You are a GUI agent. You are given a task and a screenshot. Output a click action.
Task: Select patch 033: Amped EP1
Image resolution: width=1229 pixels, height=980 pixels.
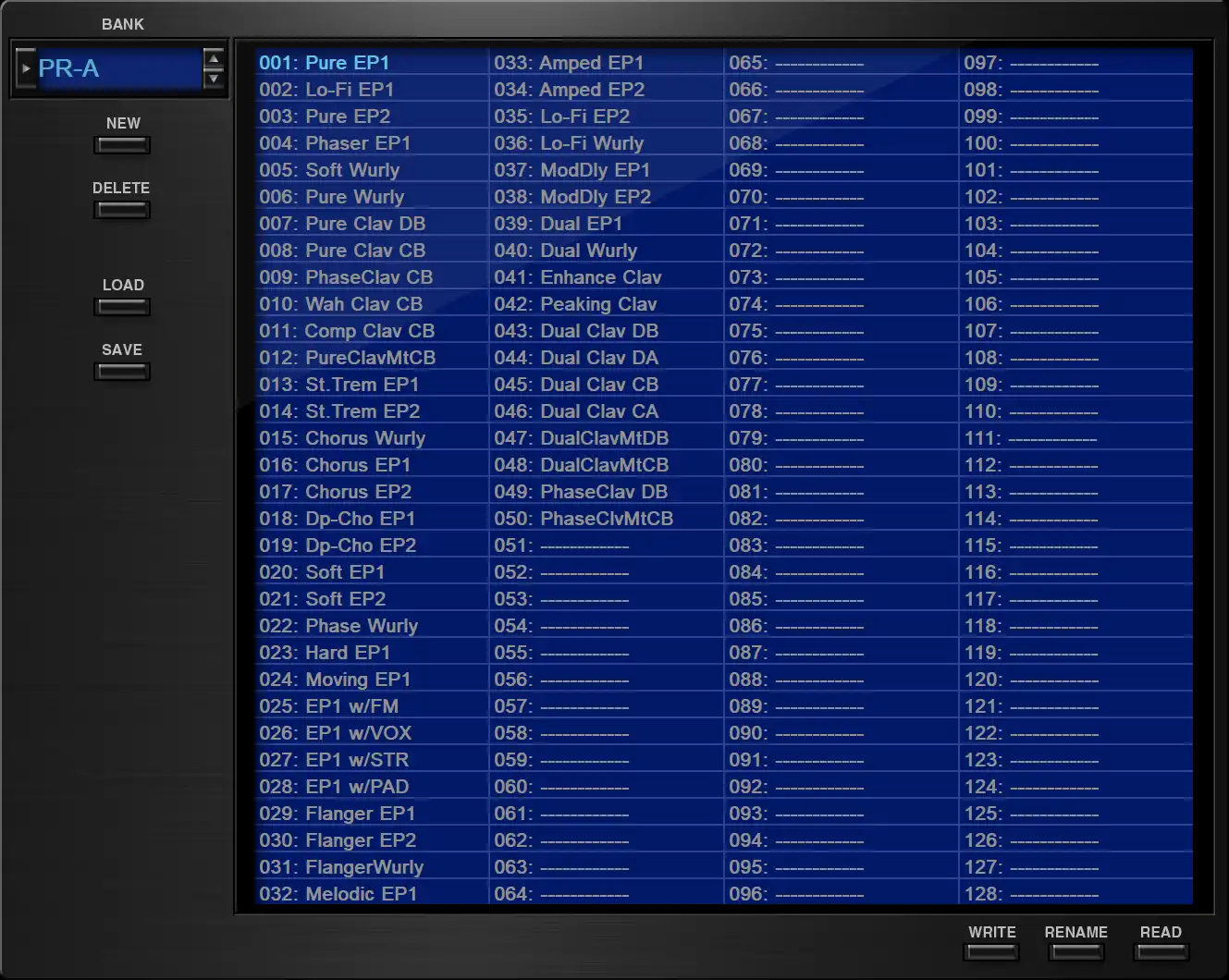click(x=569, y=63)
